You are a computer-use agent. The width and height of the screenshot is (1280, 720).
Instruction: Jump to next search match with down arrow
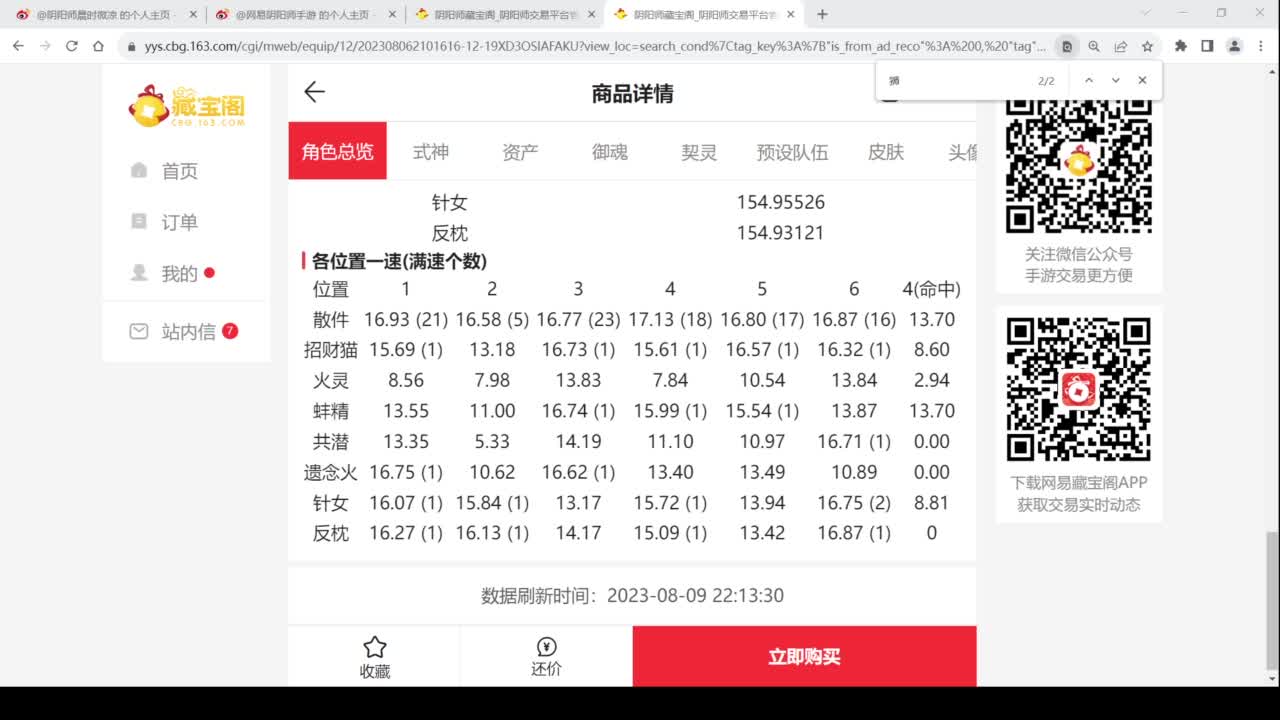coord(1115,79)
